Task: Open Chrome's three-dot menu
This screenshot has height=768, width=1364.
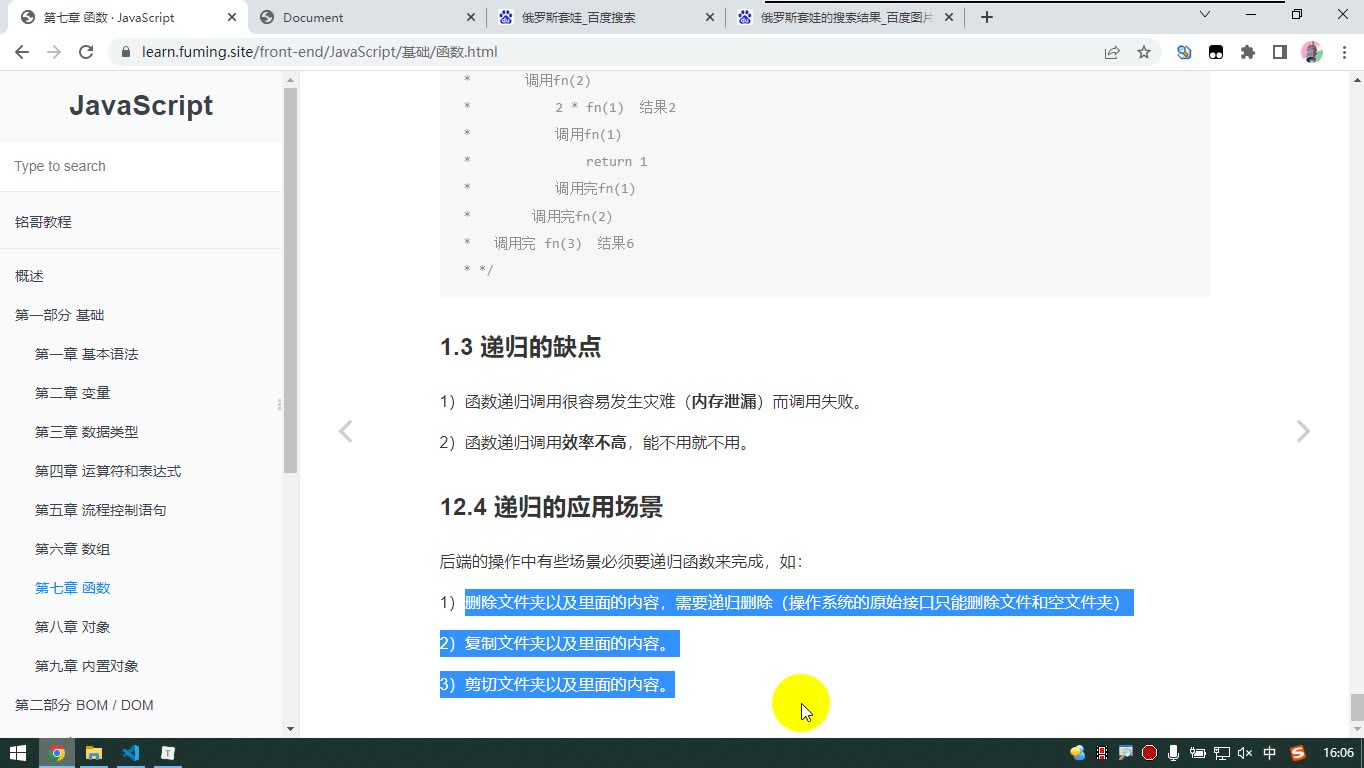Action: pyautogui.click(x=1343, y=52)
